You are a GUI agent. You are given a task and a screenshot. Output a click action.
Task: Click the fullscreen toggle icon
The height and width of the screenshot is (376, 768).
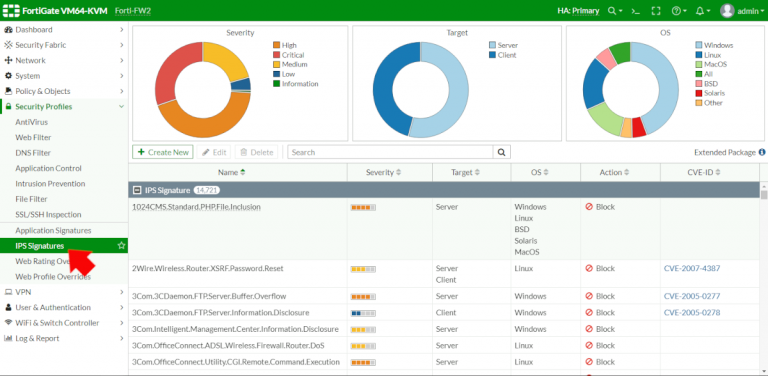coord(656,11)
